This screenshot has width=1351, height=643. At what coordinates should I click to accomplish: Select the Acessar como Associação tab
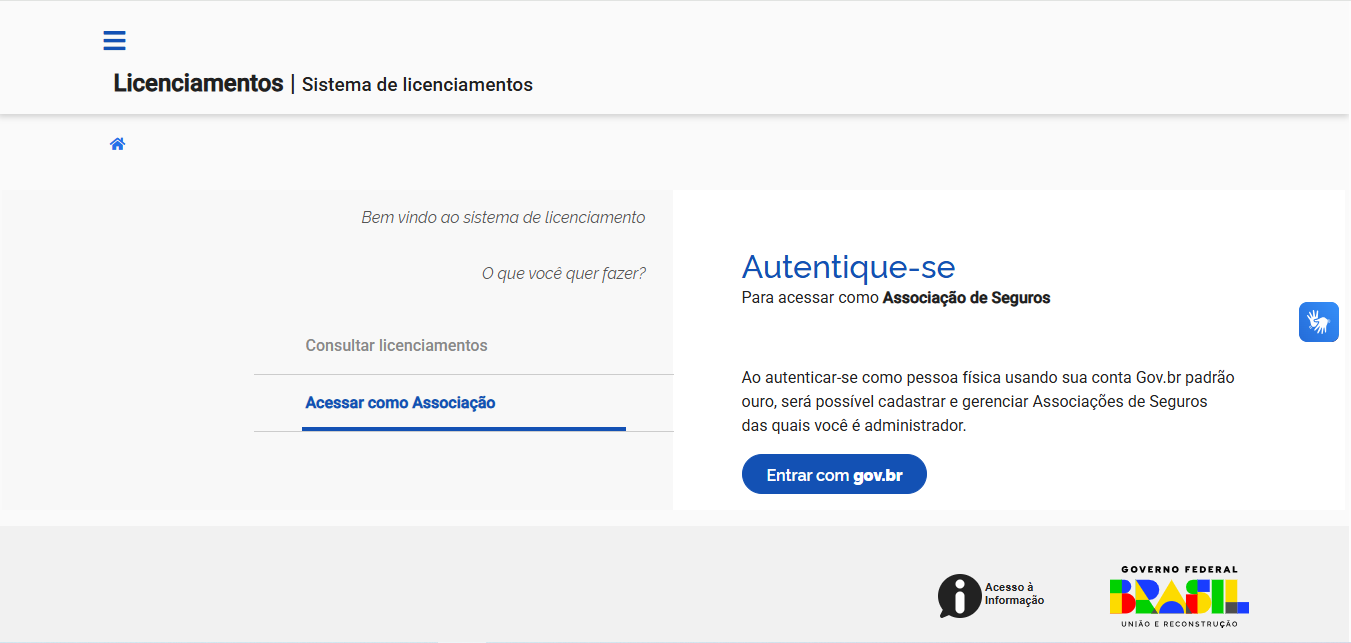(400, 403)
